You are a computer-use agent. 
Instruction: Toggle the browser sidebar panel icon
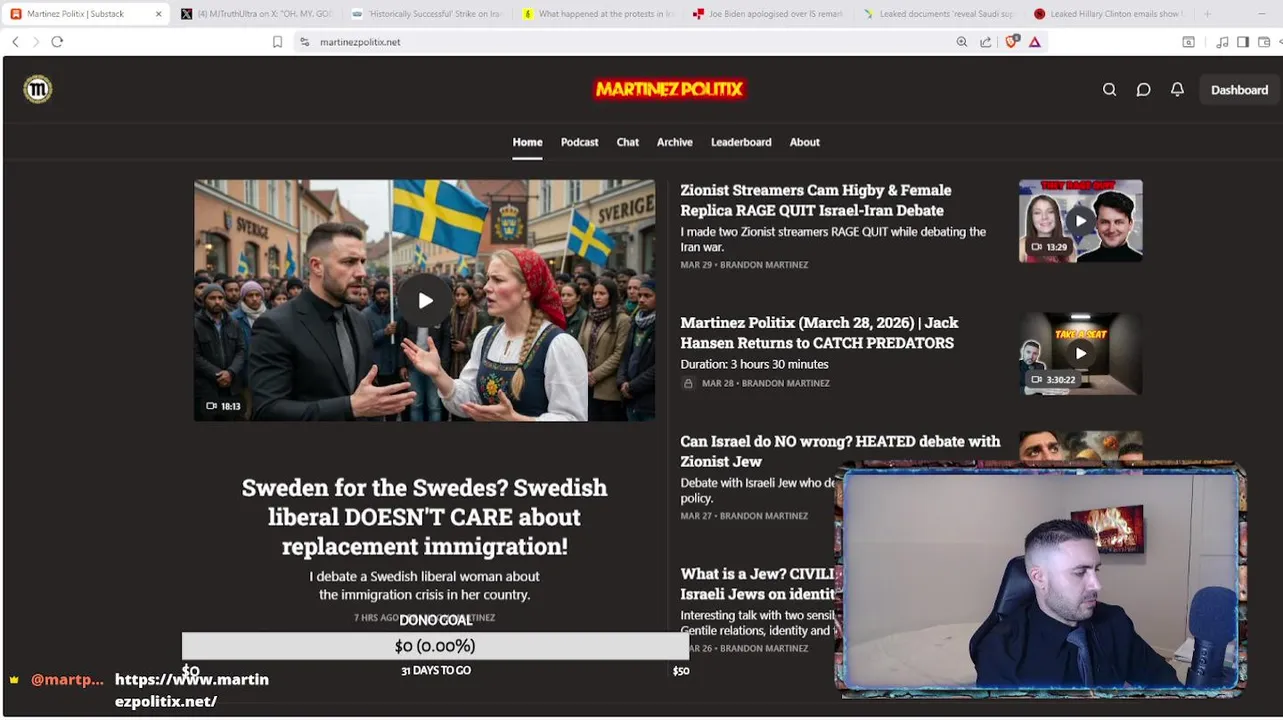[1243, 42]
